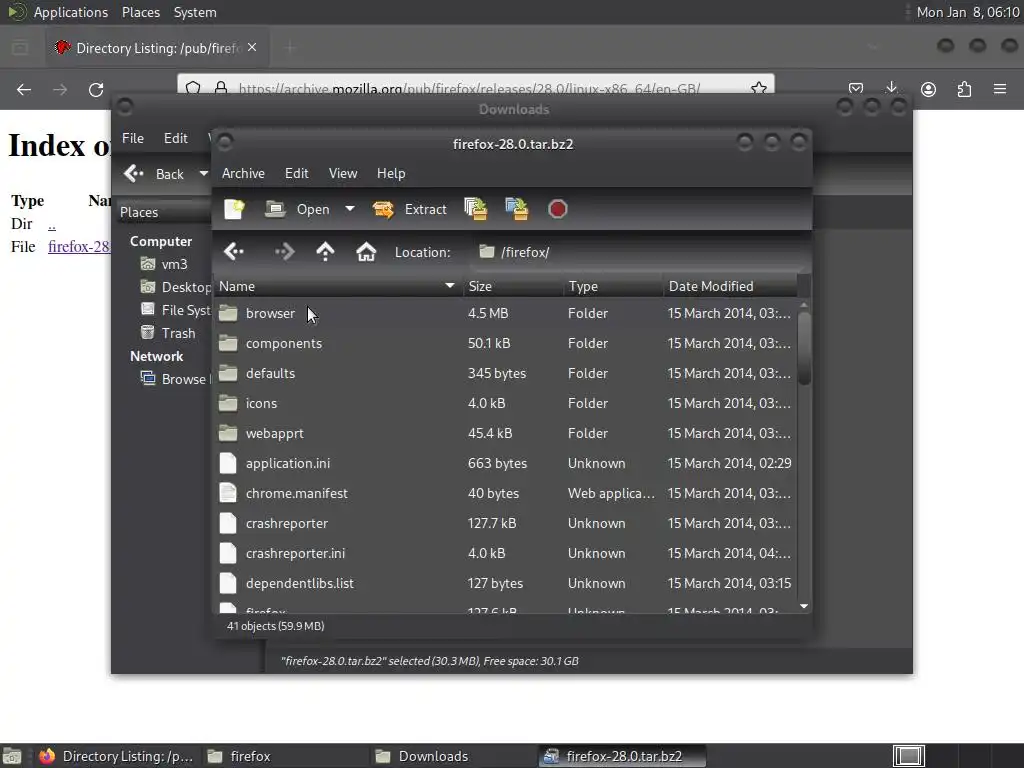The width and height of the screenshot is (1024, 768).
Task: Open Desktop in Downloads sidebar
Action: point(175,287)
